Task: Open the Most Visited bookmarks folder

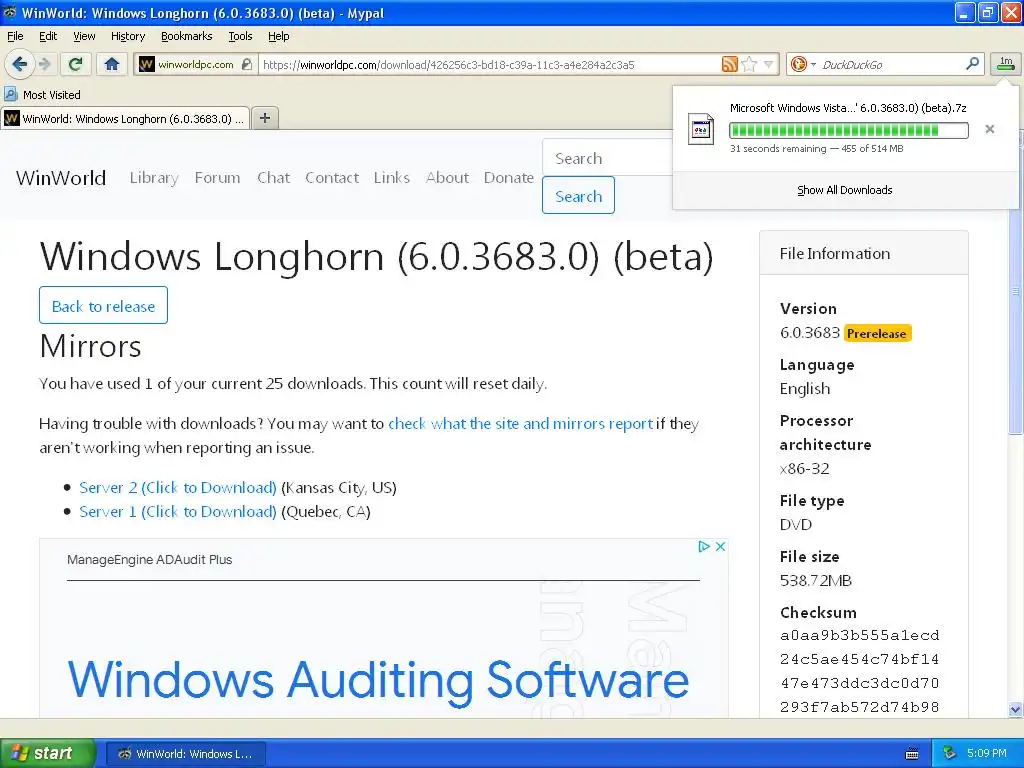Action: [x=42, y=95]
